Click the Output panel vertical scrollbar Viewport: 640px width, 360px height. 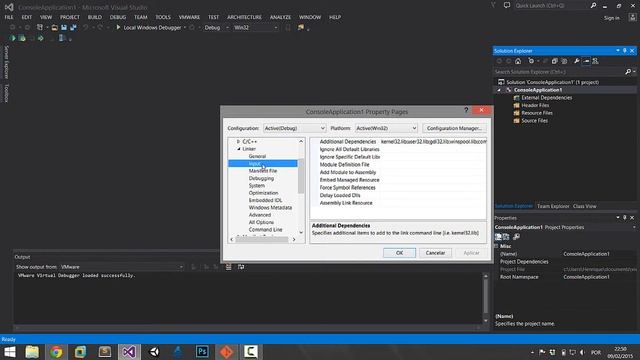click(485, 298)
